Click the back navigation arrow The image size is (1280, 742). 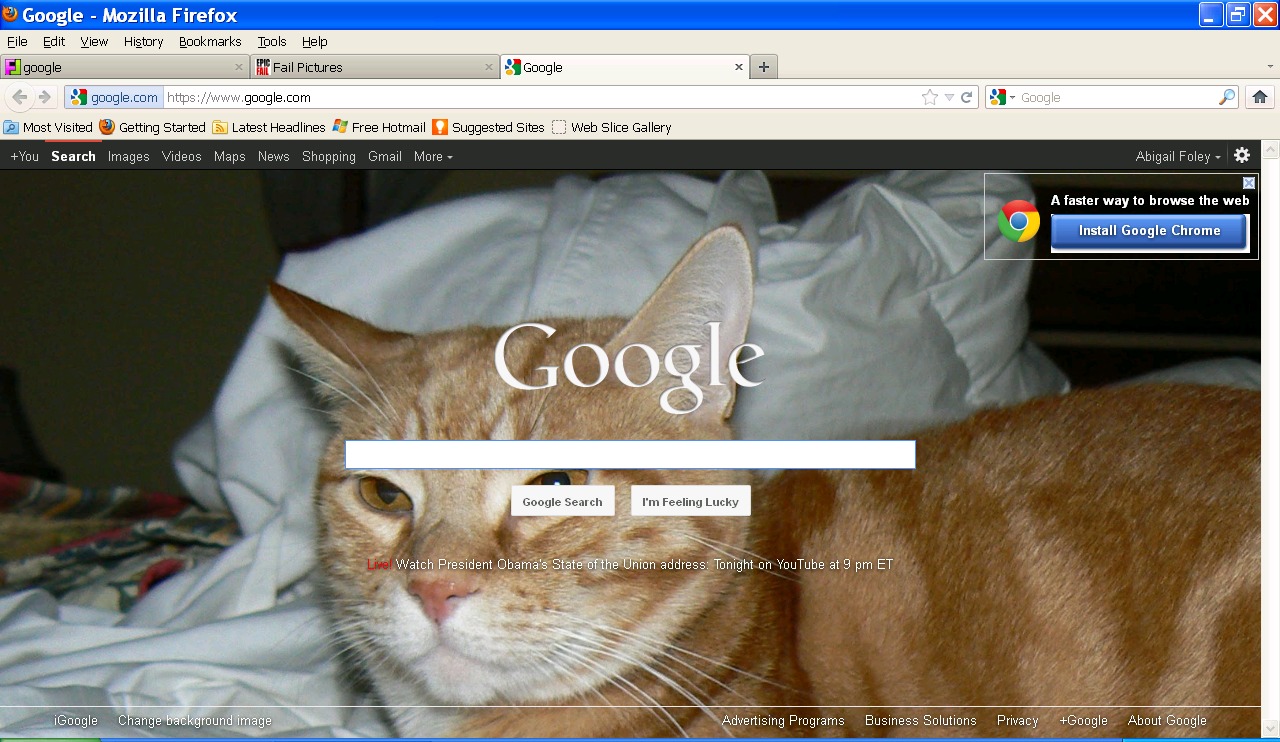click(x=19, y=97)
